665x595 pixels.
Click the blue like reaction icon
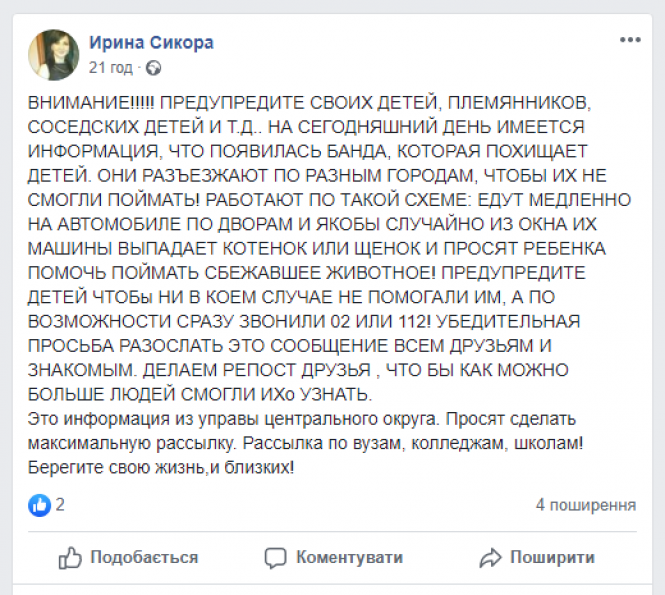[x=40, y=505]
